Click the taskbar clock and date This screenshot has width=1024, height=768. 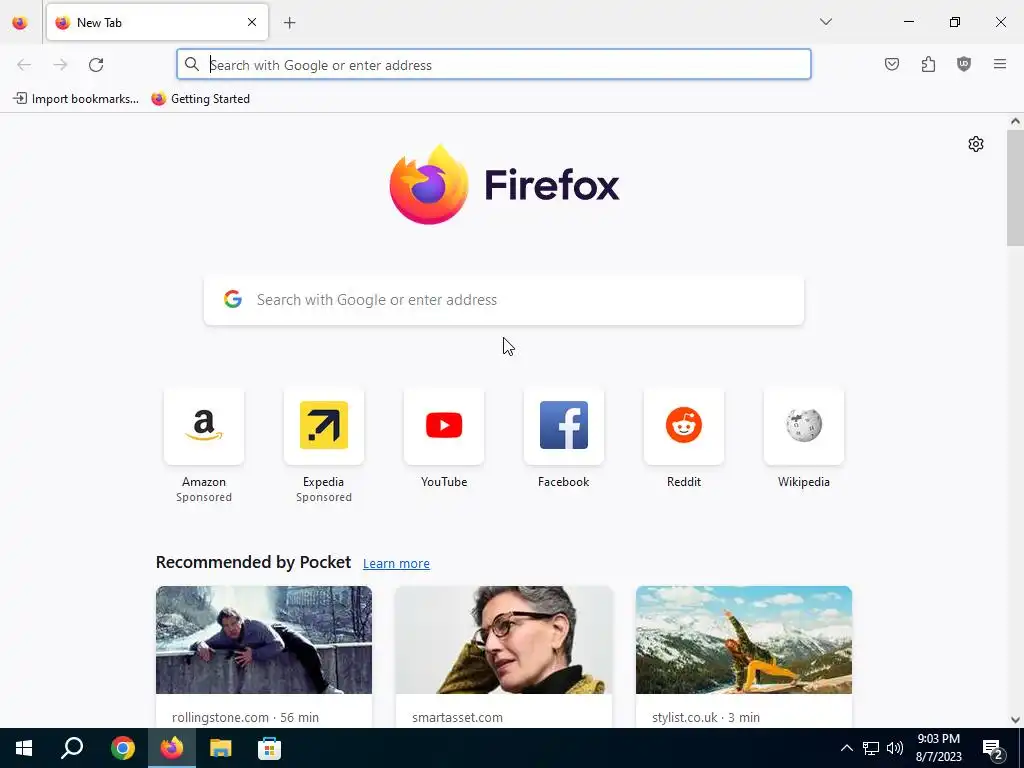[938, 748]
